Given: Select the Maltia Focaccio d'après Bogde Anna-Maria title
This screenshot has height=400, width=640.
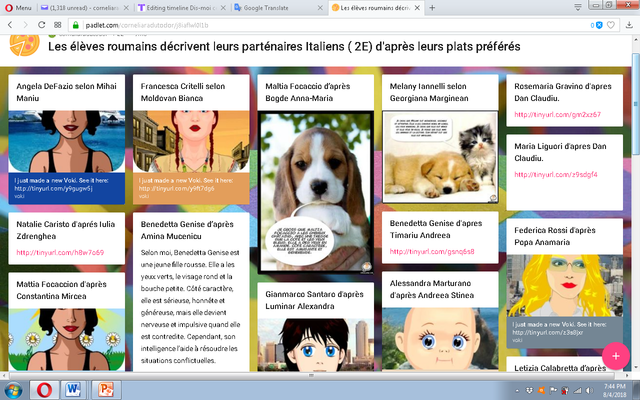Looking at the screenshot, I should coord(308,92).
